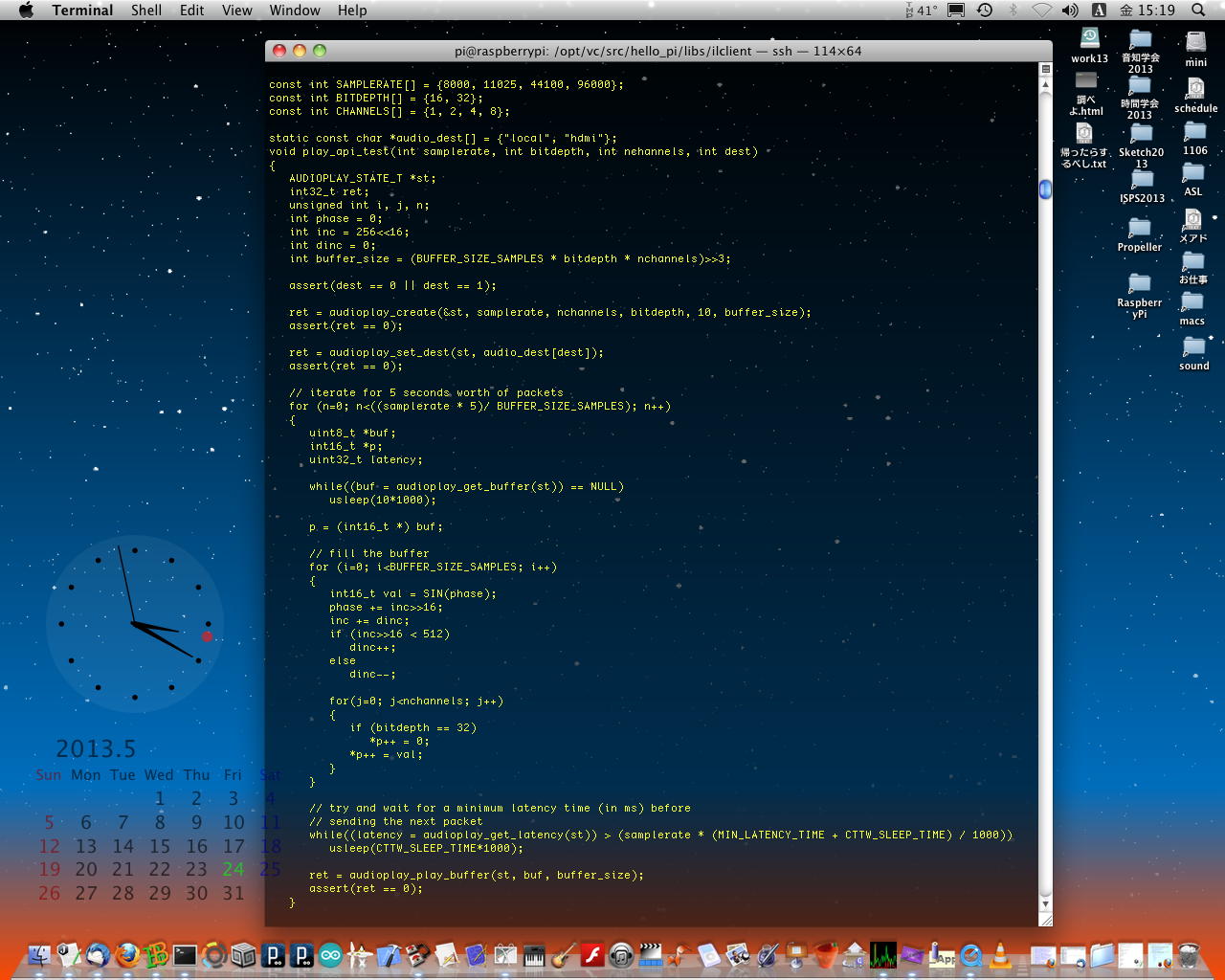1225x980 pixels.
Task: Launch GarageBand guitar icon from Dock
Action: [563, 954]
